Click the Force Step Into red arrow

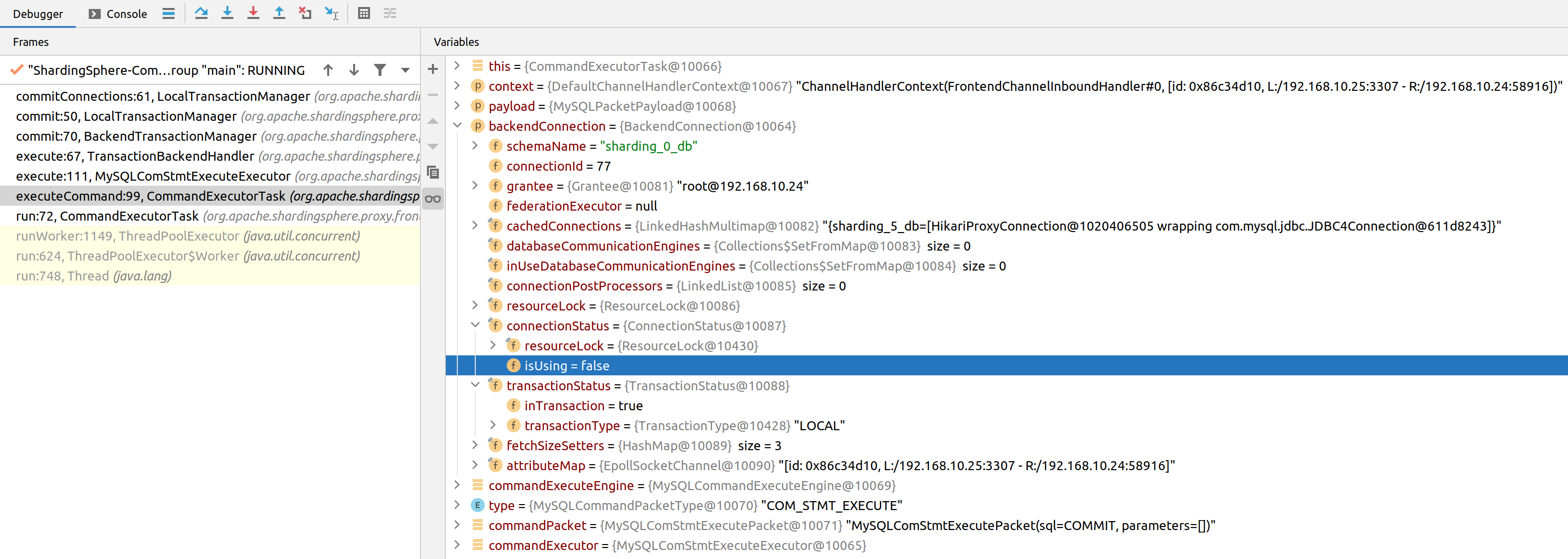[253, 13]
